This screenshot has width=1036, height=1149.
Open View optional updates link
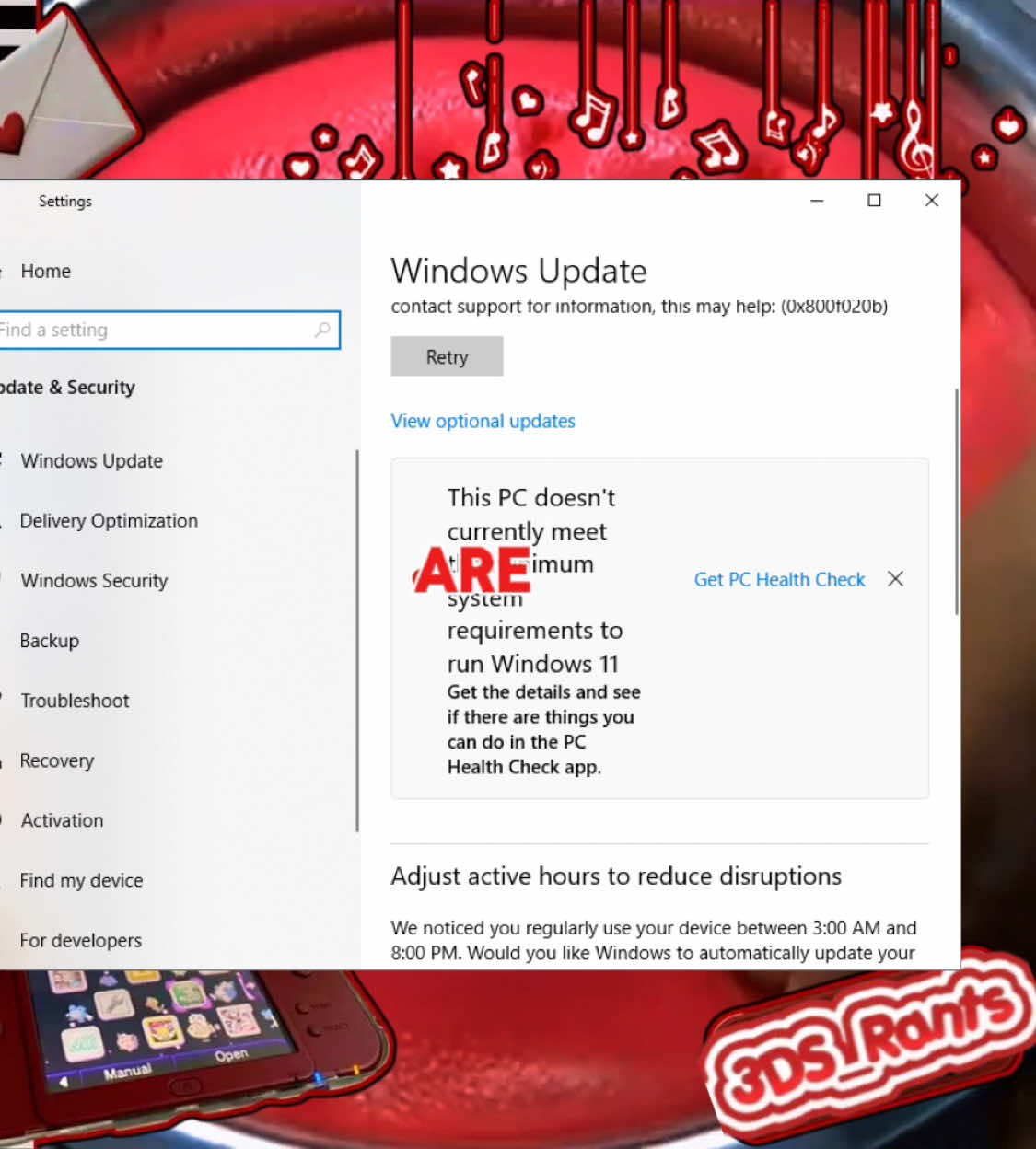(483, 421)
